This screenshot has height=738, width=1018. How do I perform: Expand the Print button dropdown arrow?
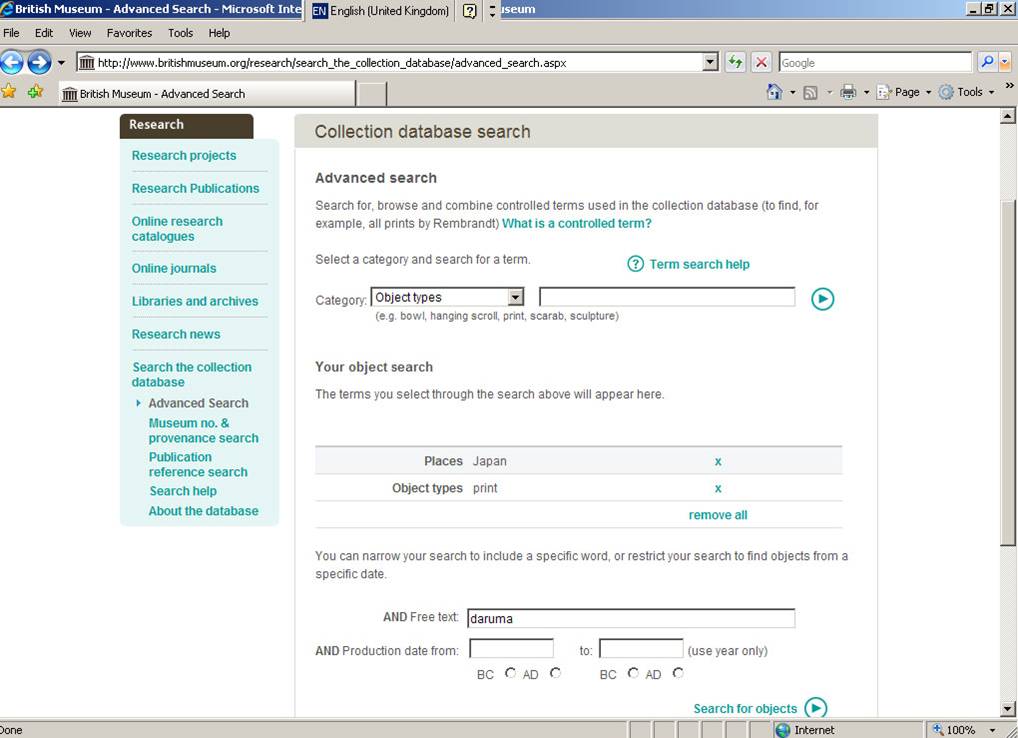pos(866,93)
